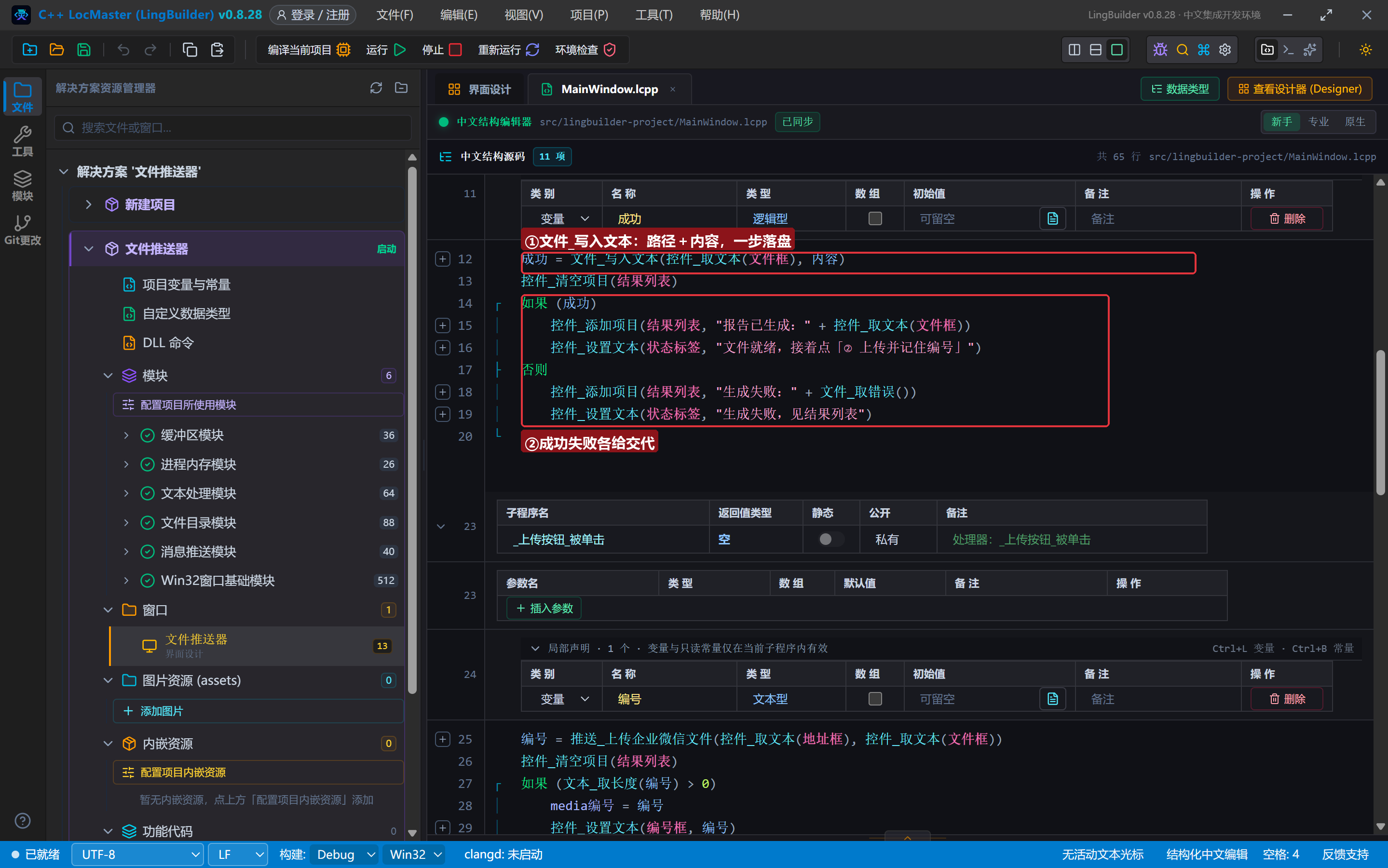This screenshot has height=868, width=1388.
Task: Refresh the solution explorer
Action: coord(376,88)
